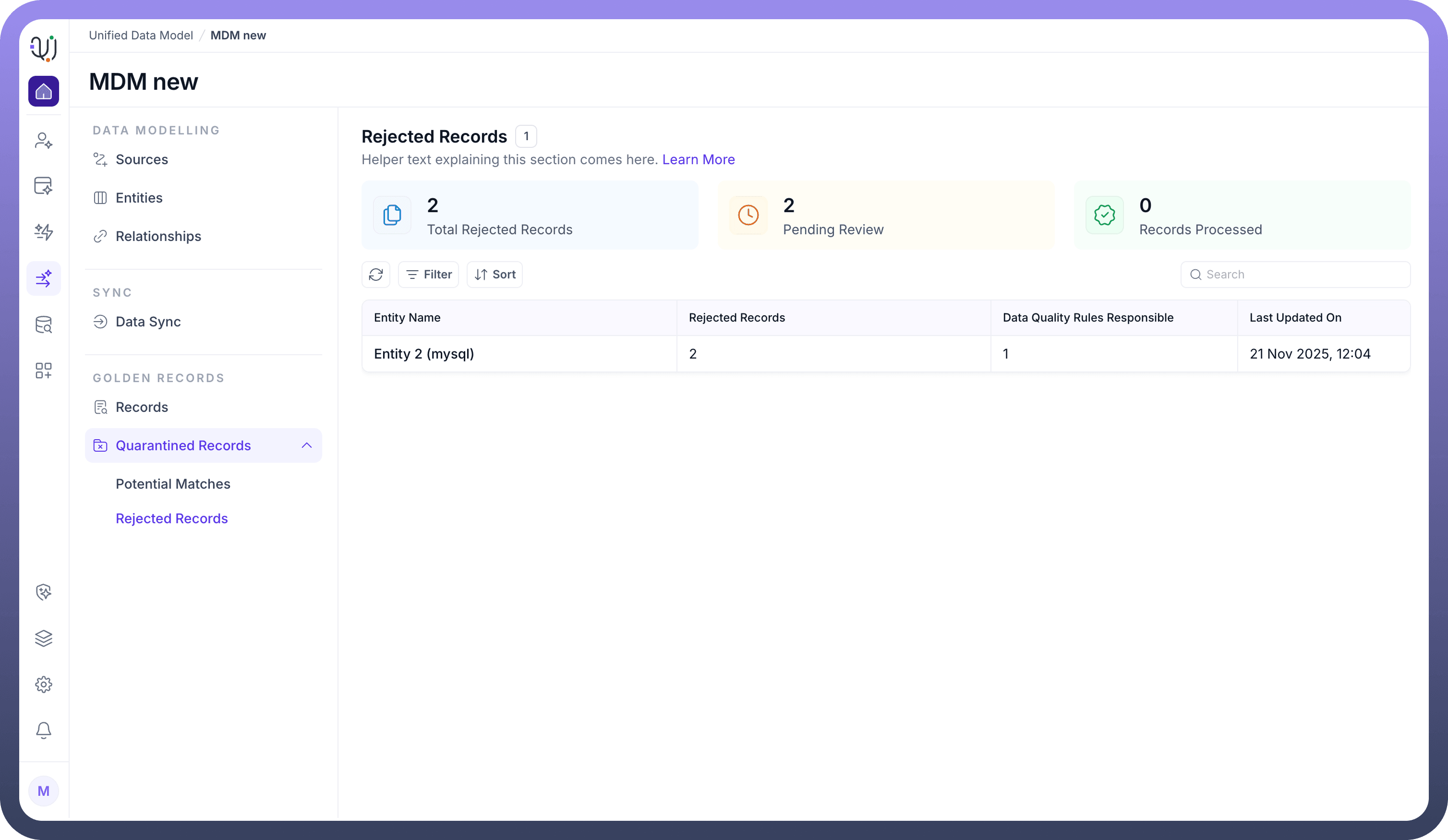The image size is (1448, 840).
Task: Open the Data Sync page
Action: 148,322
